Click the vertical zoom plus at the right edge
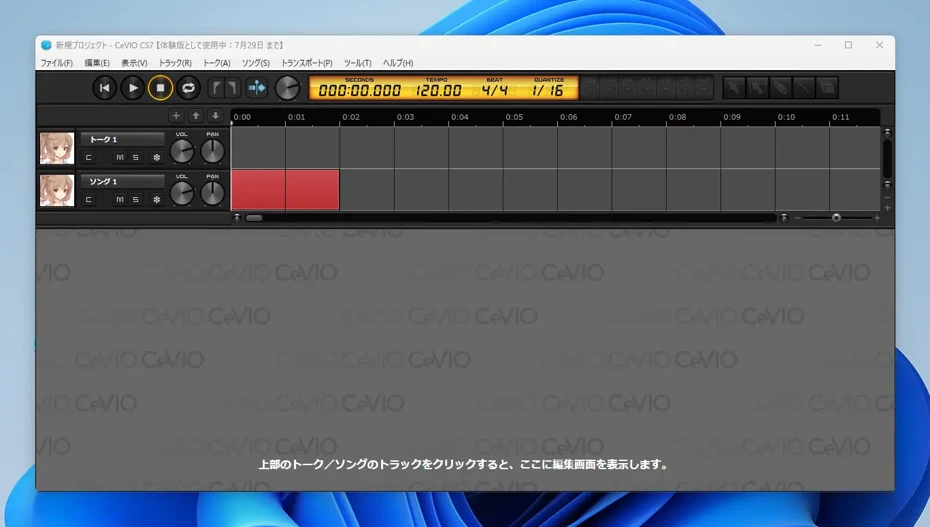The image size is (930, 527). pyautogui.click(x=887, y=208)
